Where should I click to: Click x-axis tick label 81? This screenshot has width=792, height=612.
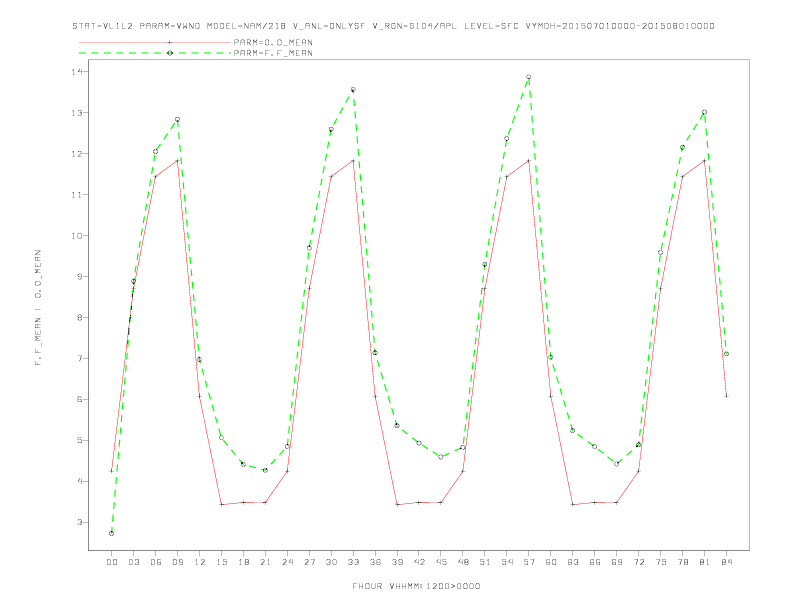(705, 562)
